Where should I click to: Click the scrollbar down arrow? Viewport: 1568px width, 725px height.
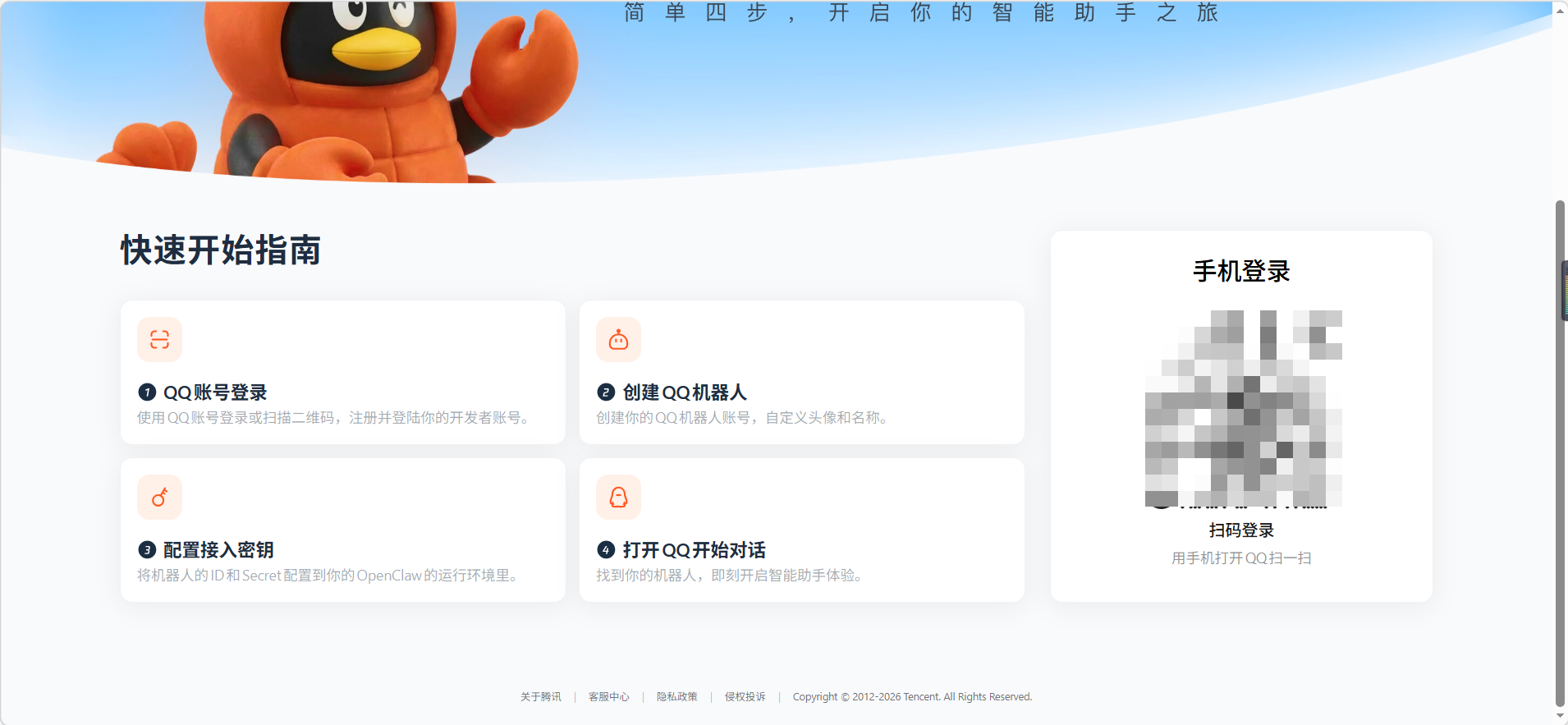tap(1560, 715)
